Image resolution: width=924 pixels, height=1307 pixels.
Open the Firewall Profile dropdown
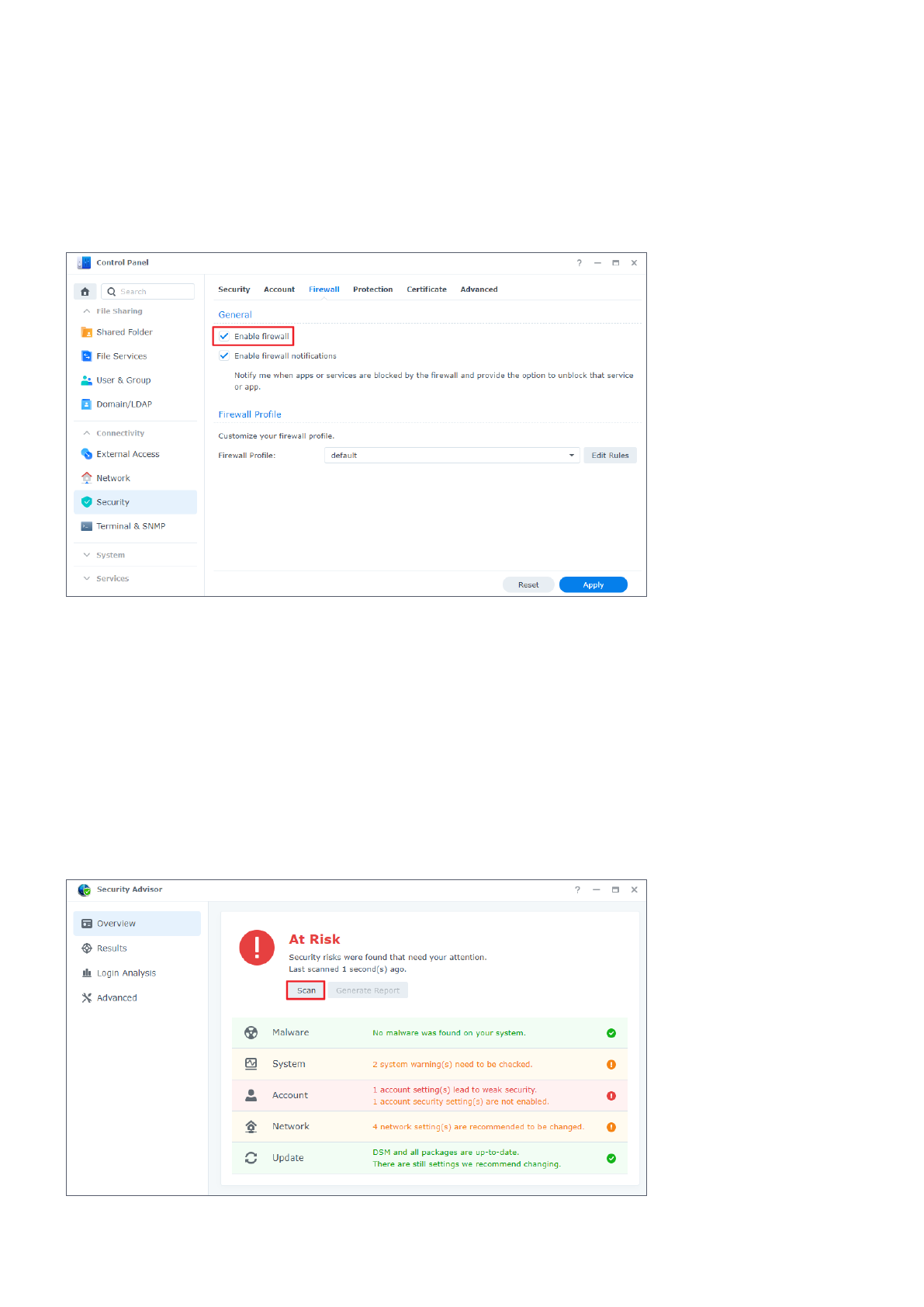[452, 456]
